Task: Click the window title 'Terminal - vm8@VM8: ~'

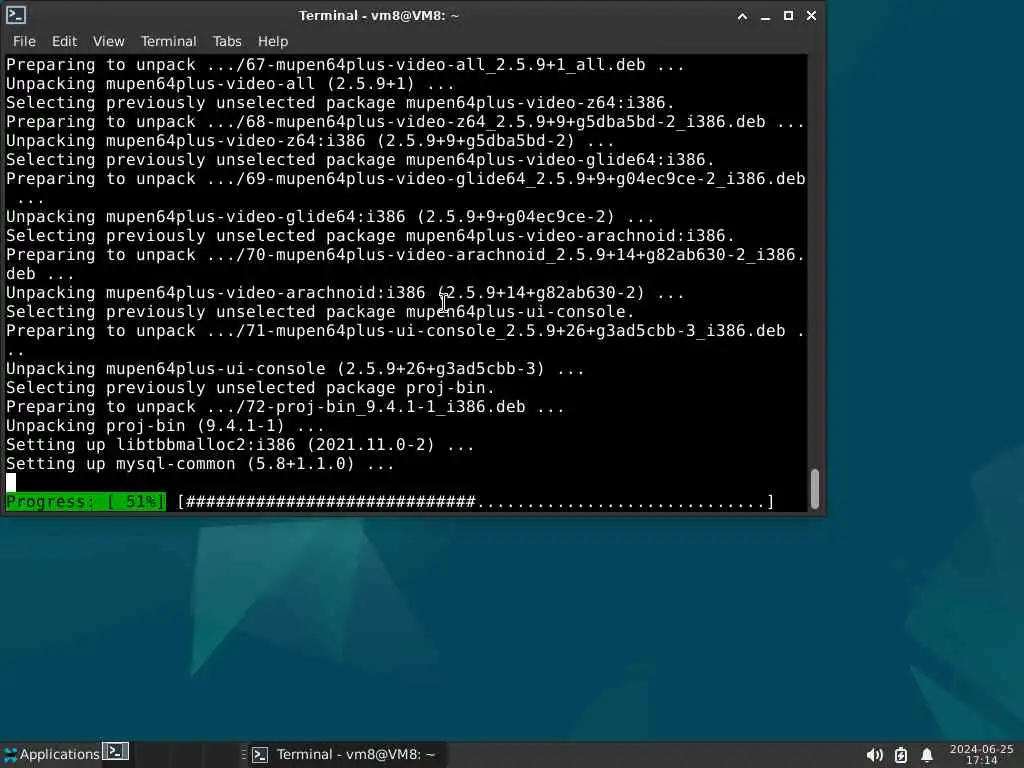Action: pos(379,16)
